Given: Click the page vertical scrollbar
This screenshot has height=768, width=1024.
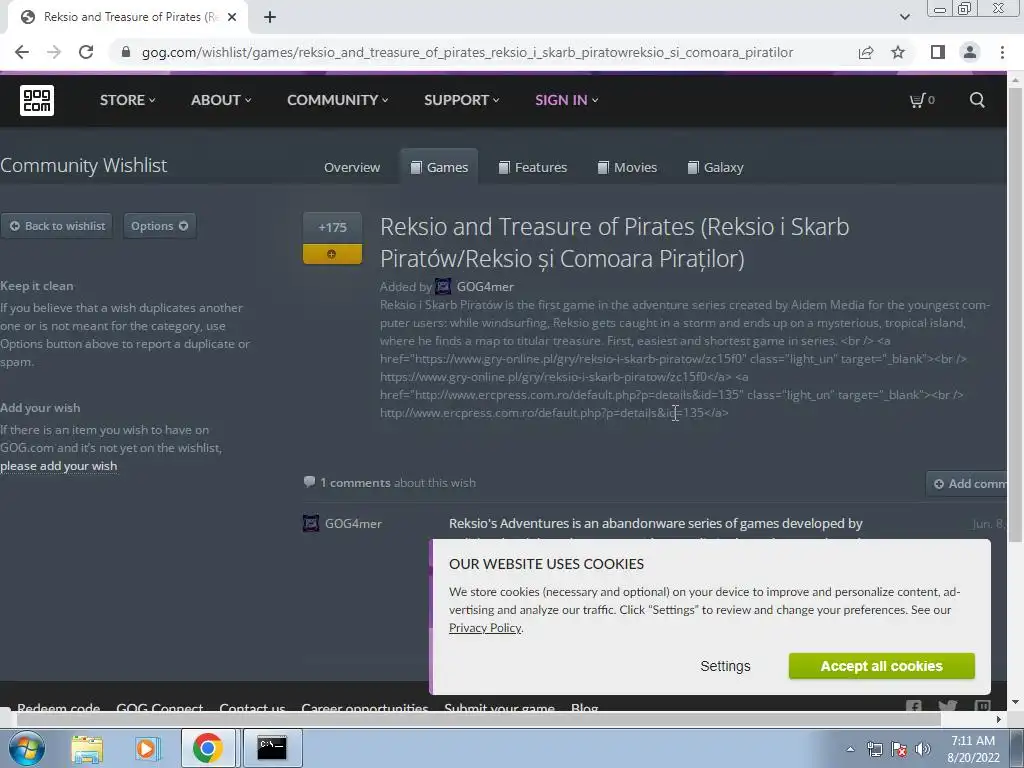Looking at the screenshot, I should coord(1015,313).
